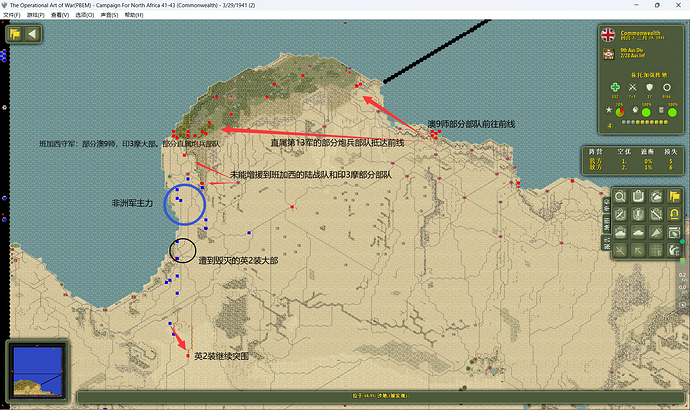Viewport: 690px width, 410px height.
Task: Click the window panel with tag icon
Action: click(674, 232)
